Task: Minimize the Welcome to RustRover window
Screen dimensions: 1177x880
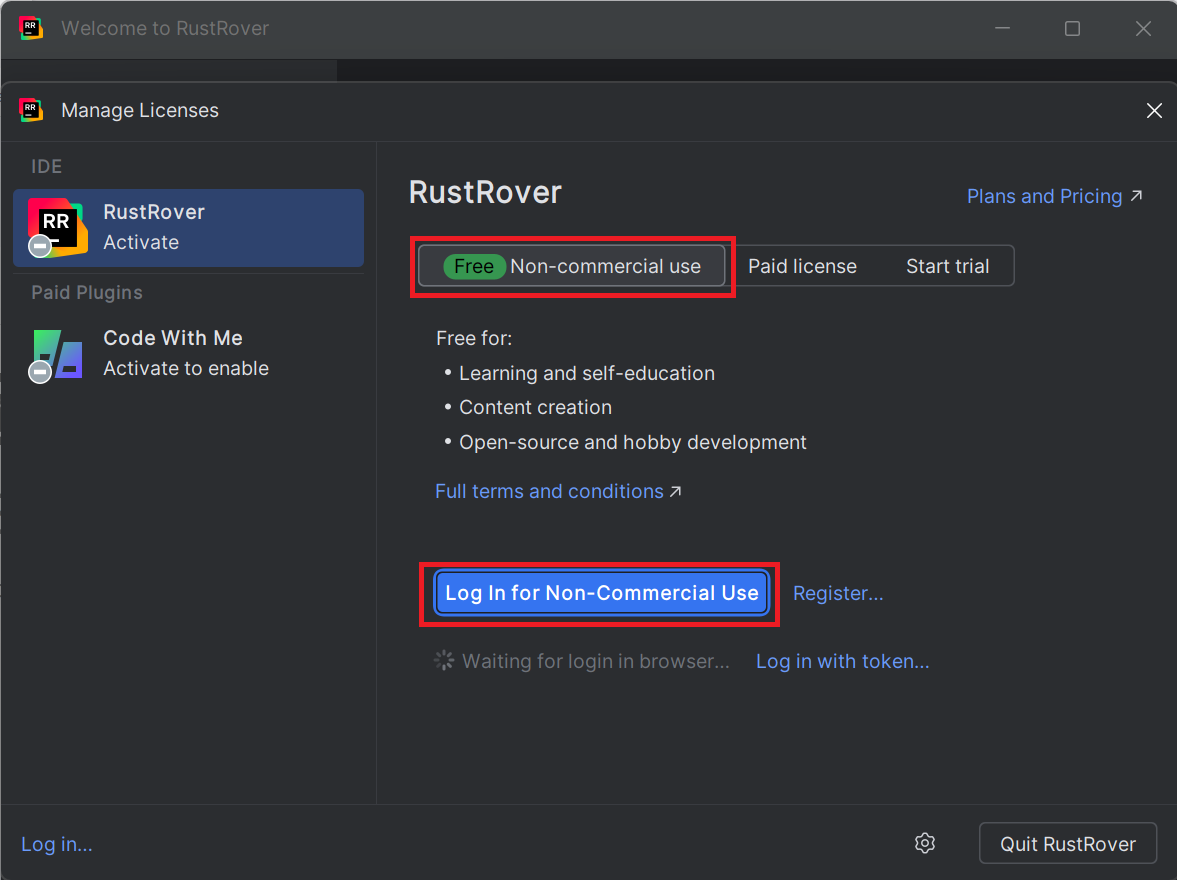Action: pos(1002,29)
